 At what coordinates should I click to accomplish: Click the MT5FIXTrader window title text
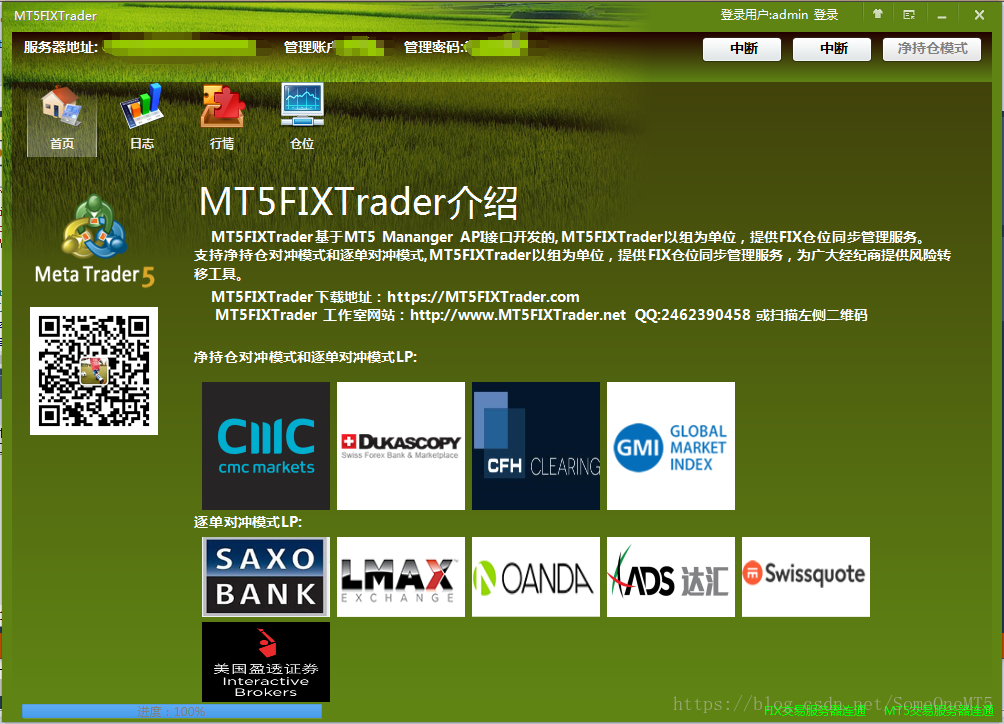tap(56, 15)
